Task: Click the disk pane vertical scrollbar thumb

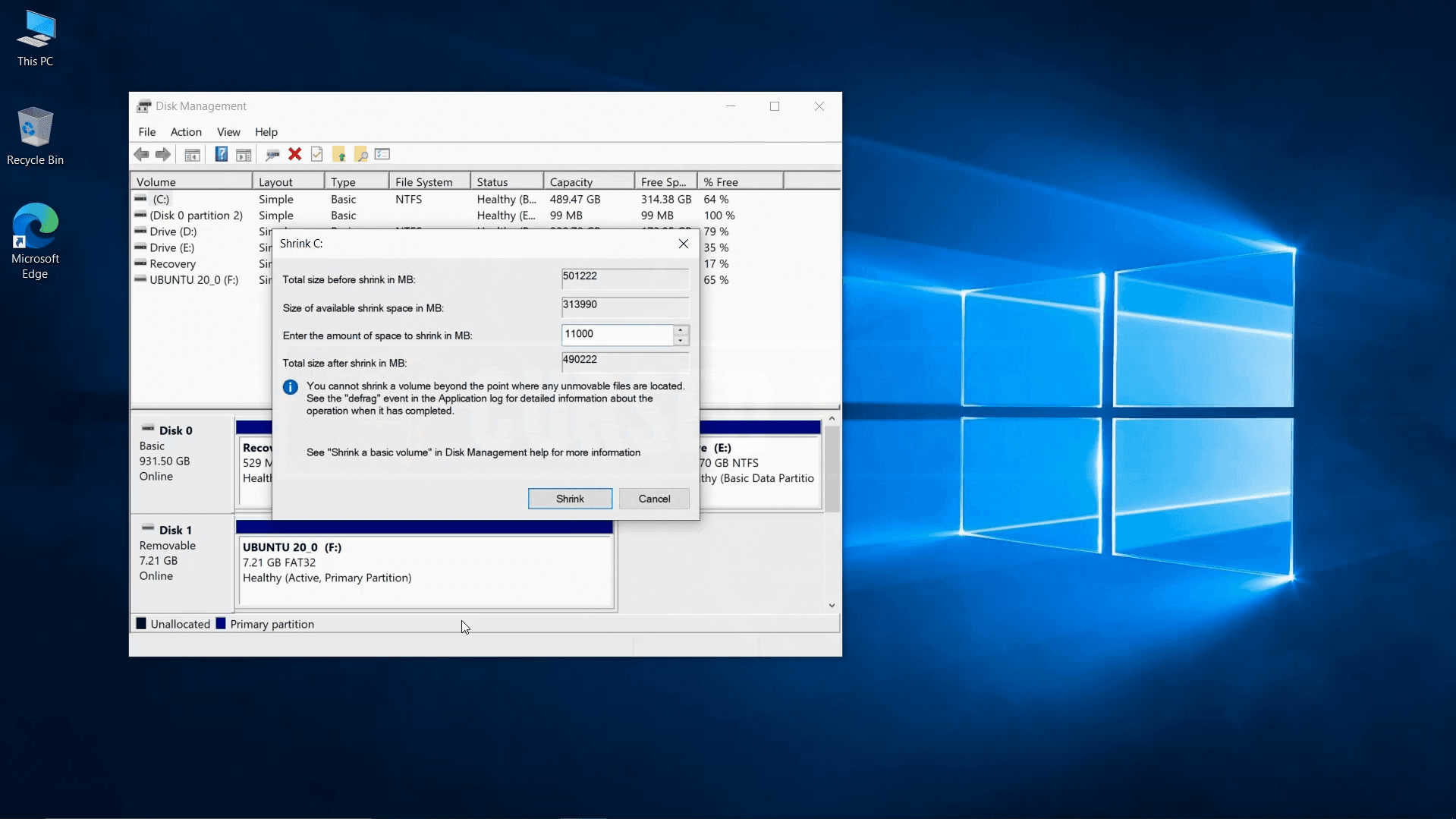Action: tap(832, 469)
